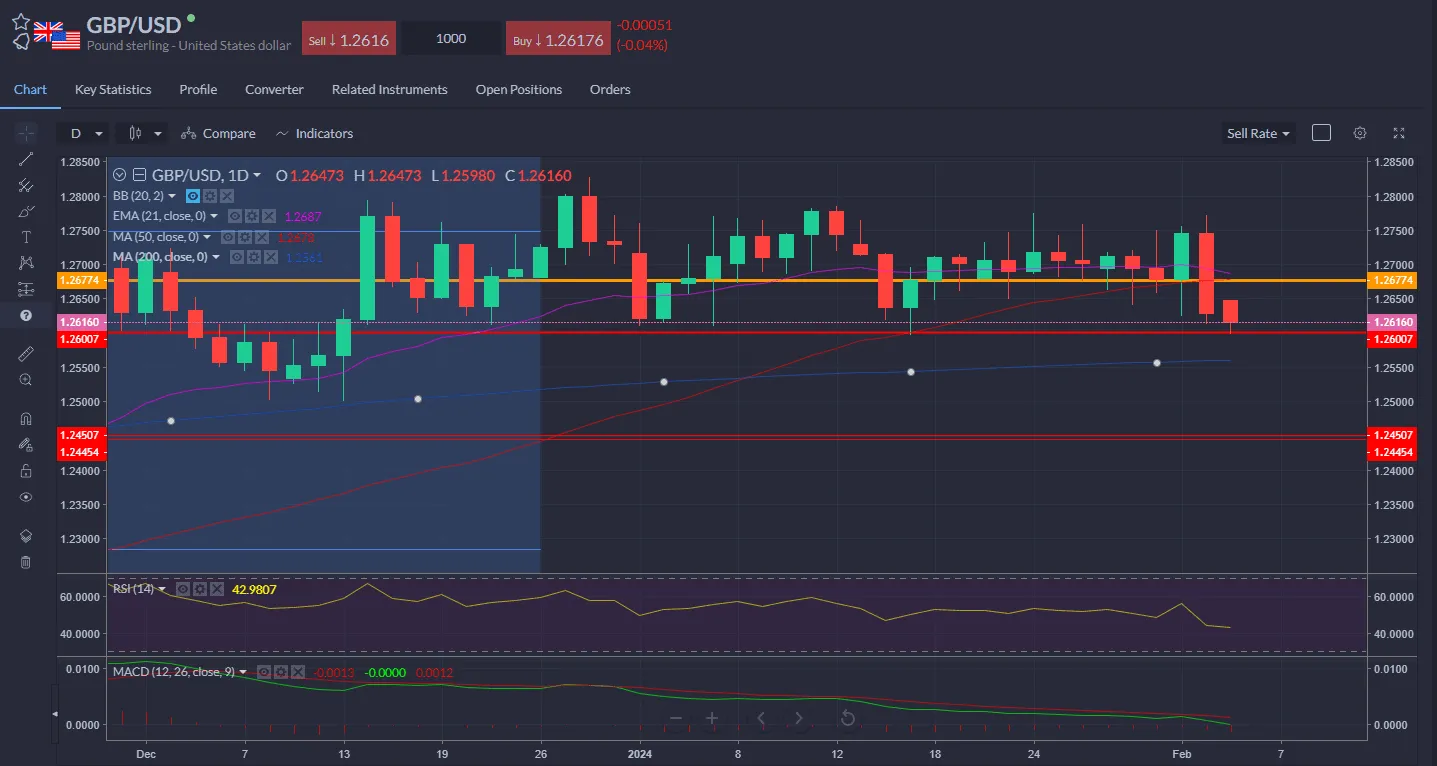Screen dimensions: 1437x766
Task: Open the Related Instruments tab
Action: (389, 89)
